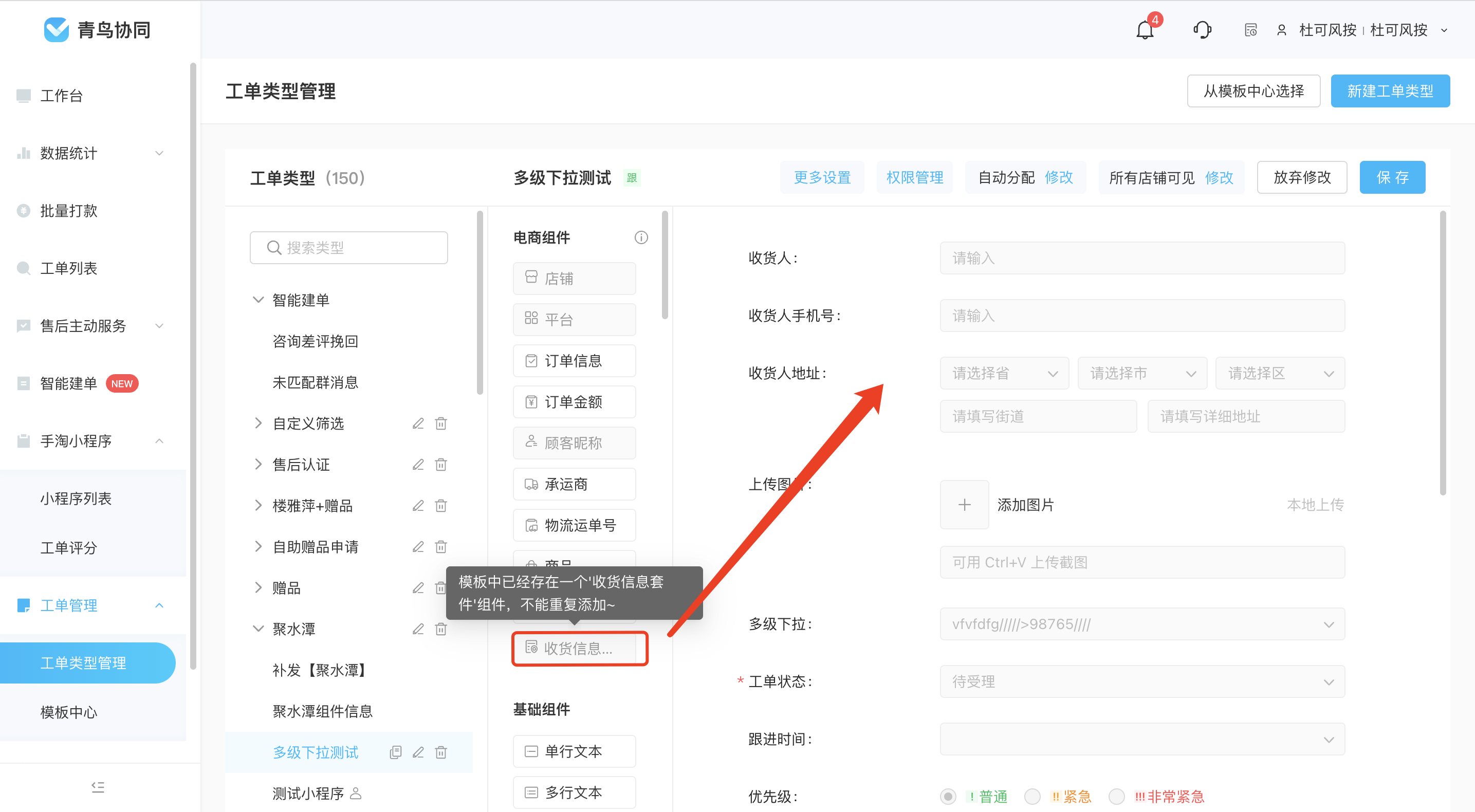Click the info icon beside 电商组件
The image size is (1475, 812).
[641, 237]
